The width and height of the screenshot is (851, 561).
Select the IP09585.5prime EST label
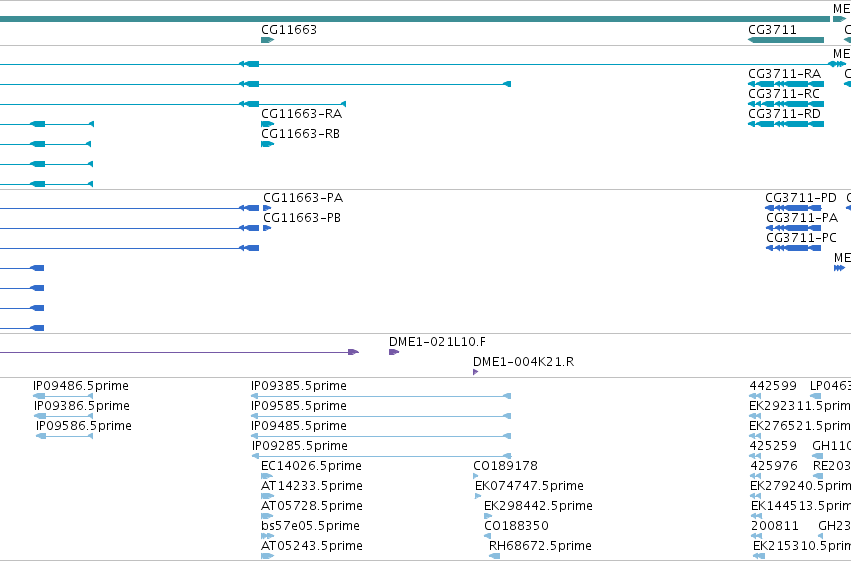(299, 406)
